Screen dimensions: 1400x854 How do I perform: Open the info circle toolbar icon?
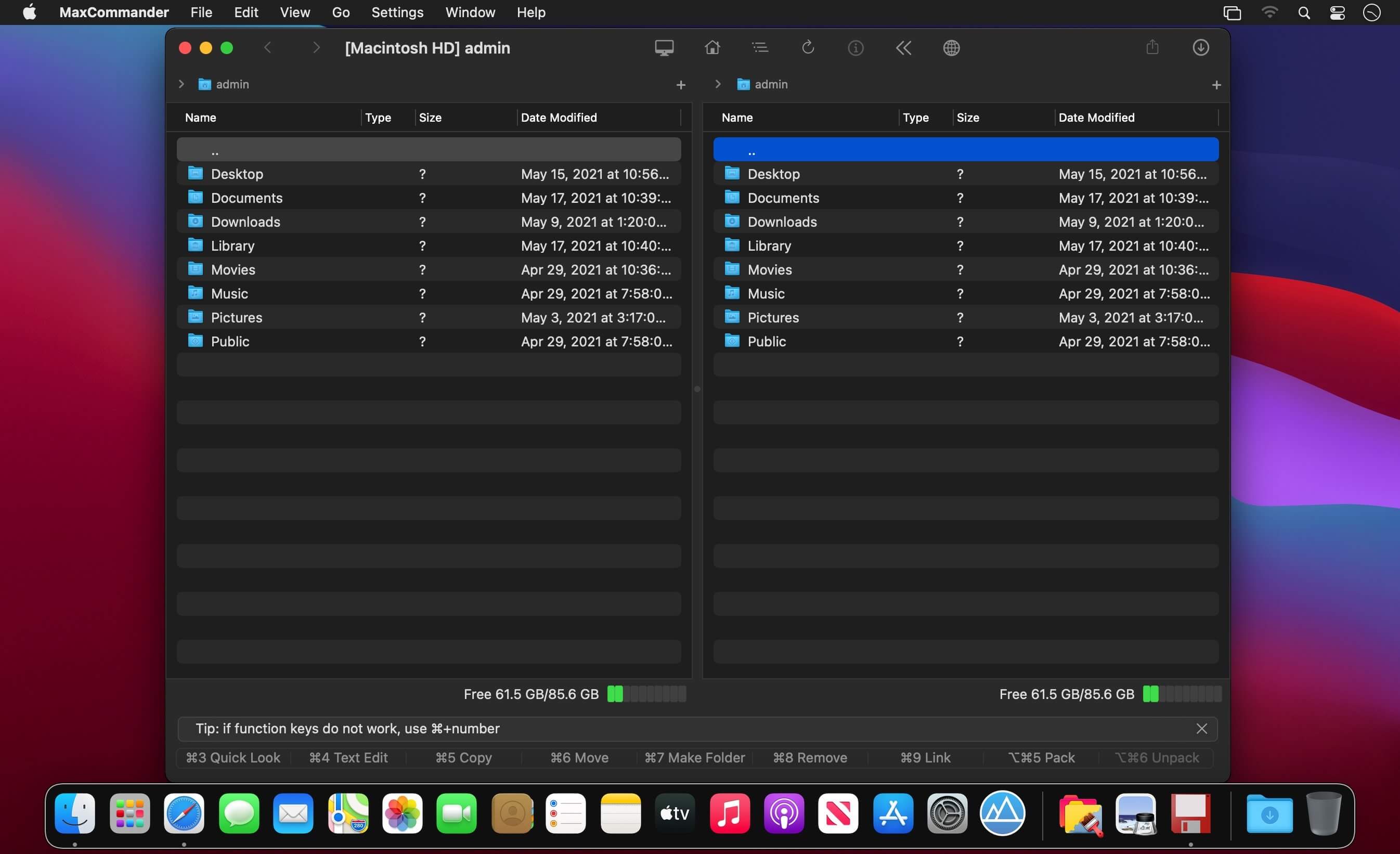click(x=855, y=48)
